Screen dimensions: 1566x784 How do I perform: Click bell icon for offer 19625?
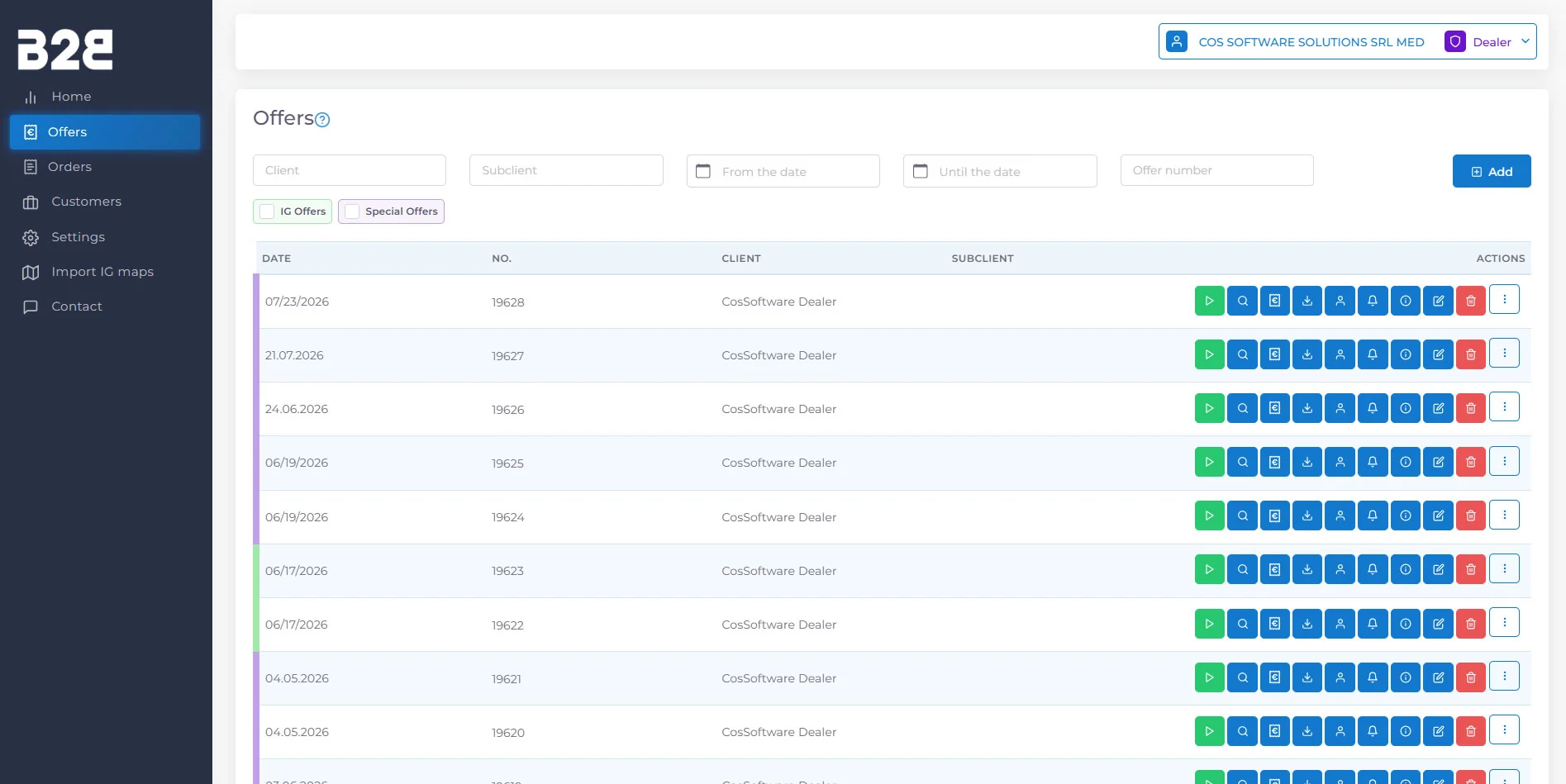pos(1373,462)
